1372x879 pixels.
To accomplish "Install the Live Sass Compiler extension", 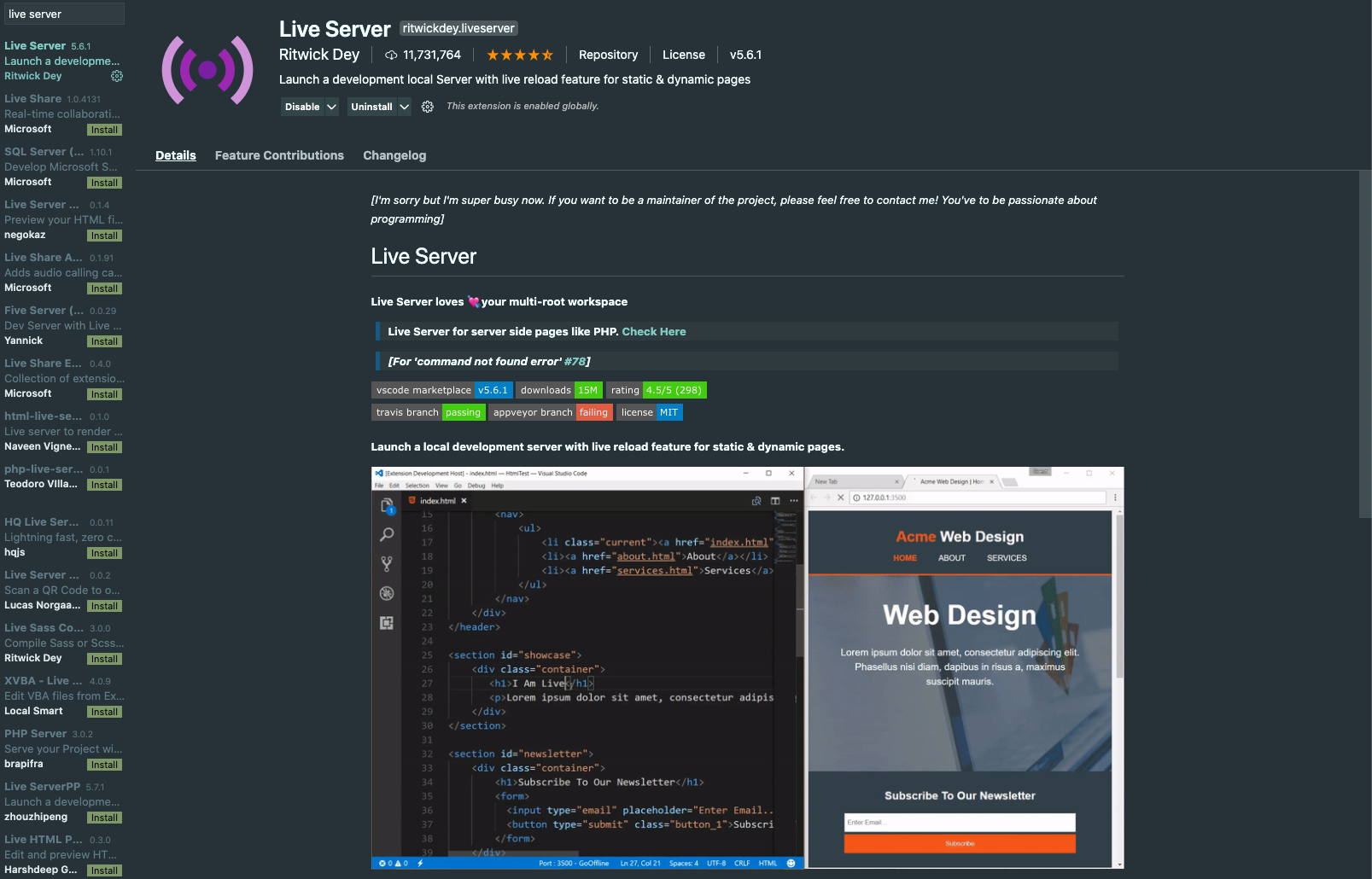I will (104, 659).
